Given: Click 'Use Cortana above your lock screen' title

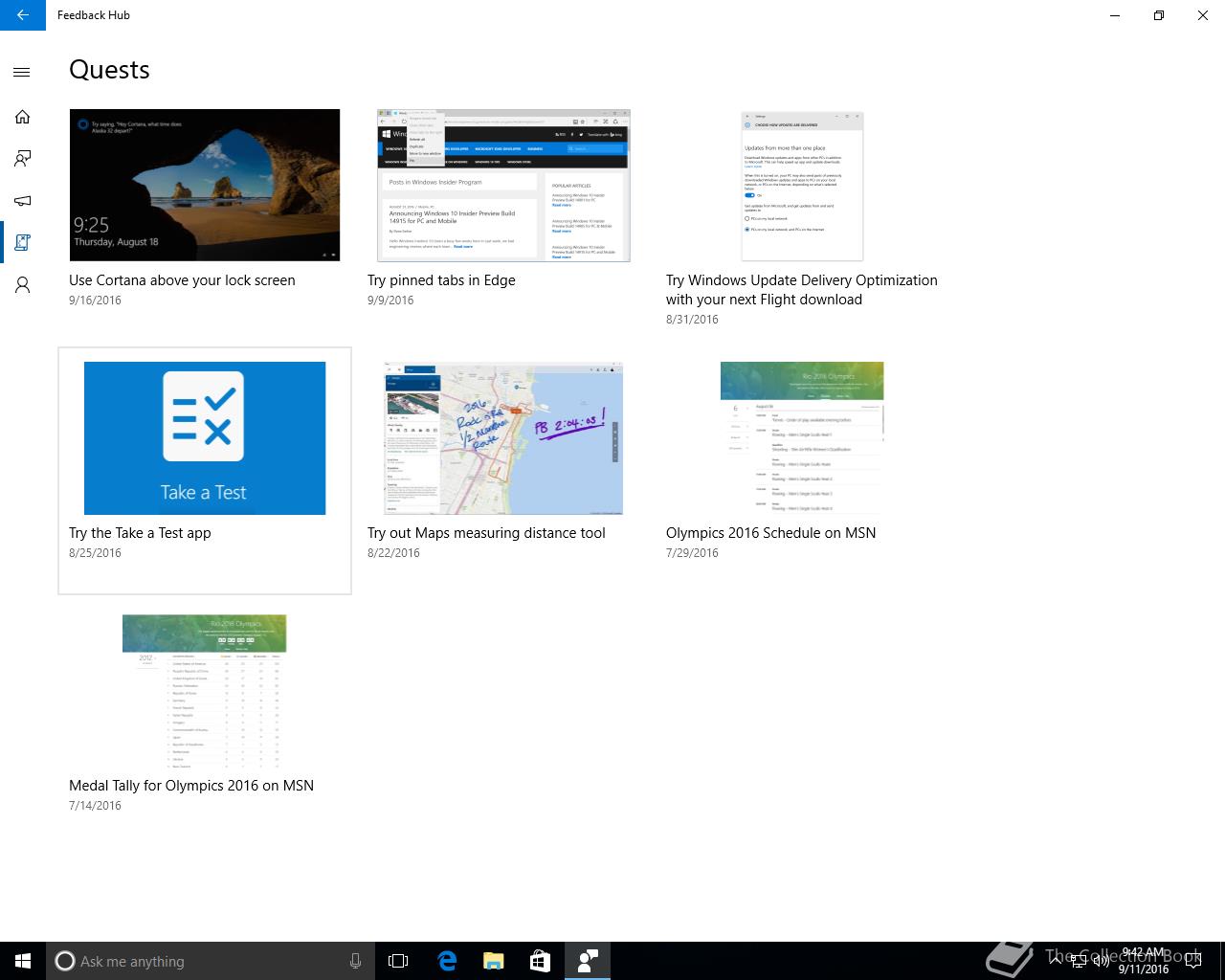Looking at the screenshot, I should [x=182, y=280].
